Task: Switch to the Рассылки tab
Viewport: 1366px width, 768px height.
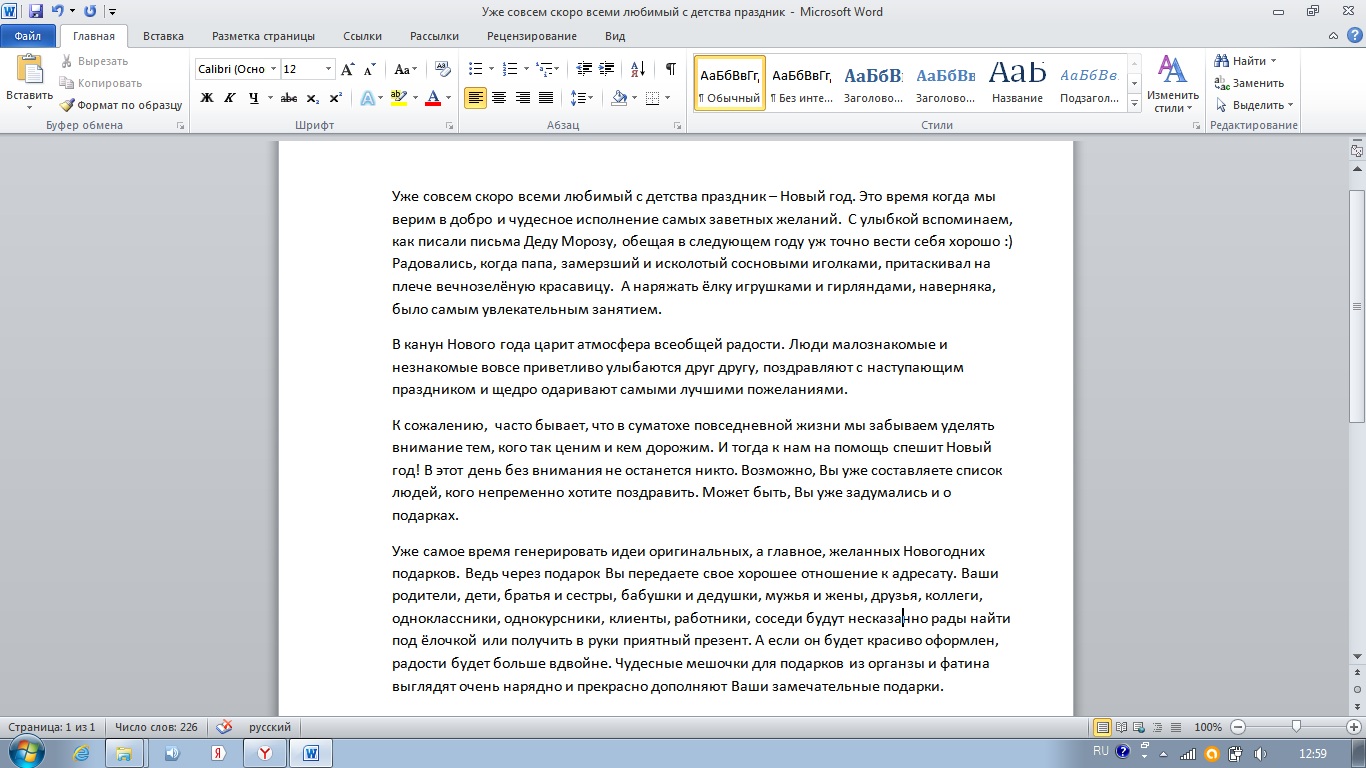Action: coord(434,36)
